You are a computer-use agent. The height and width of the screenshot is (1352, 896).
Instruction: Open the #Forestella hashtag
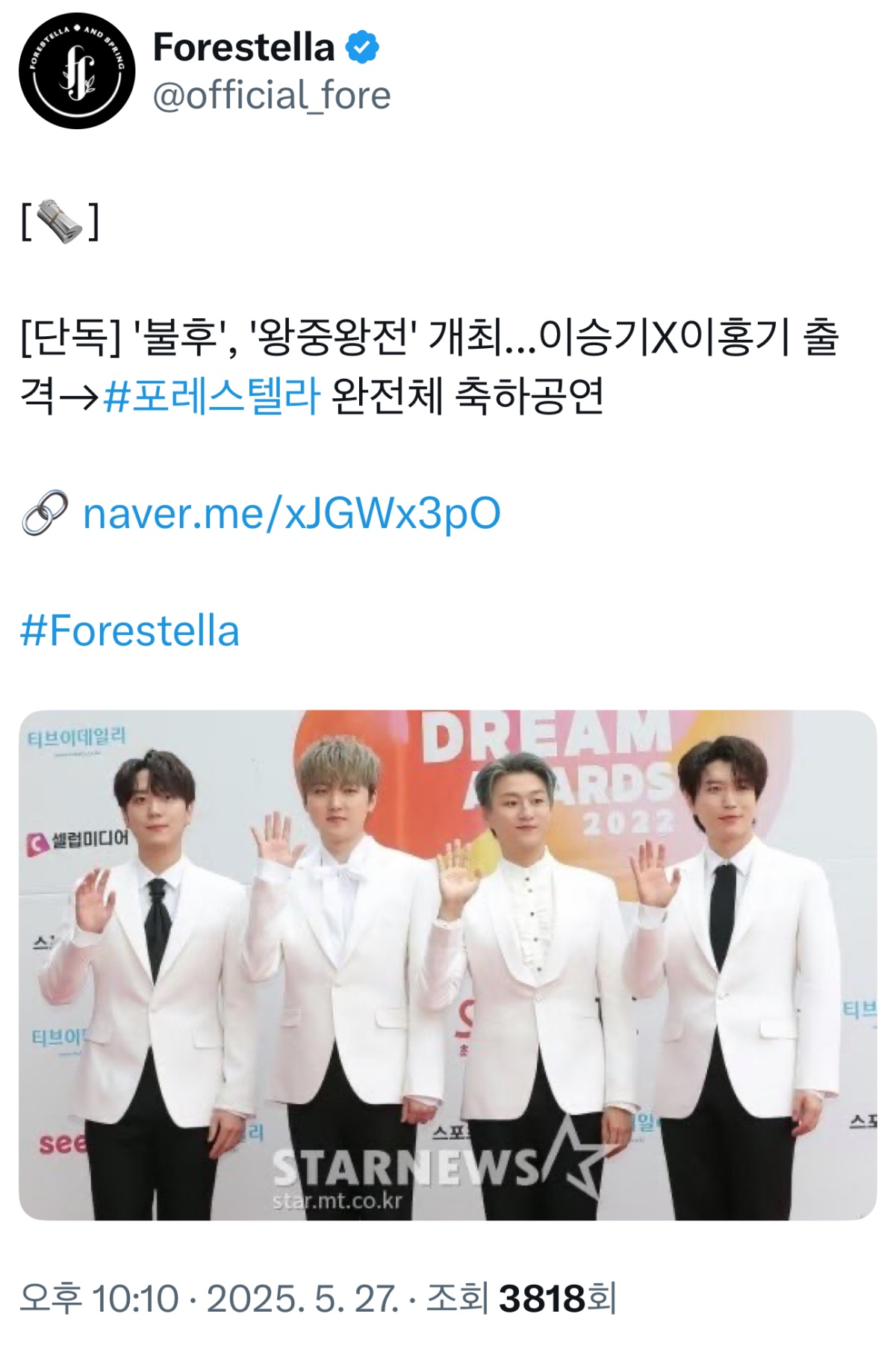pos(130,630)
